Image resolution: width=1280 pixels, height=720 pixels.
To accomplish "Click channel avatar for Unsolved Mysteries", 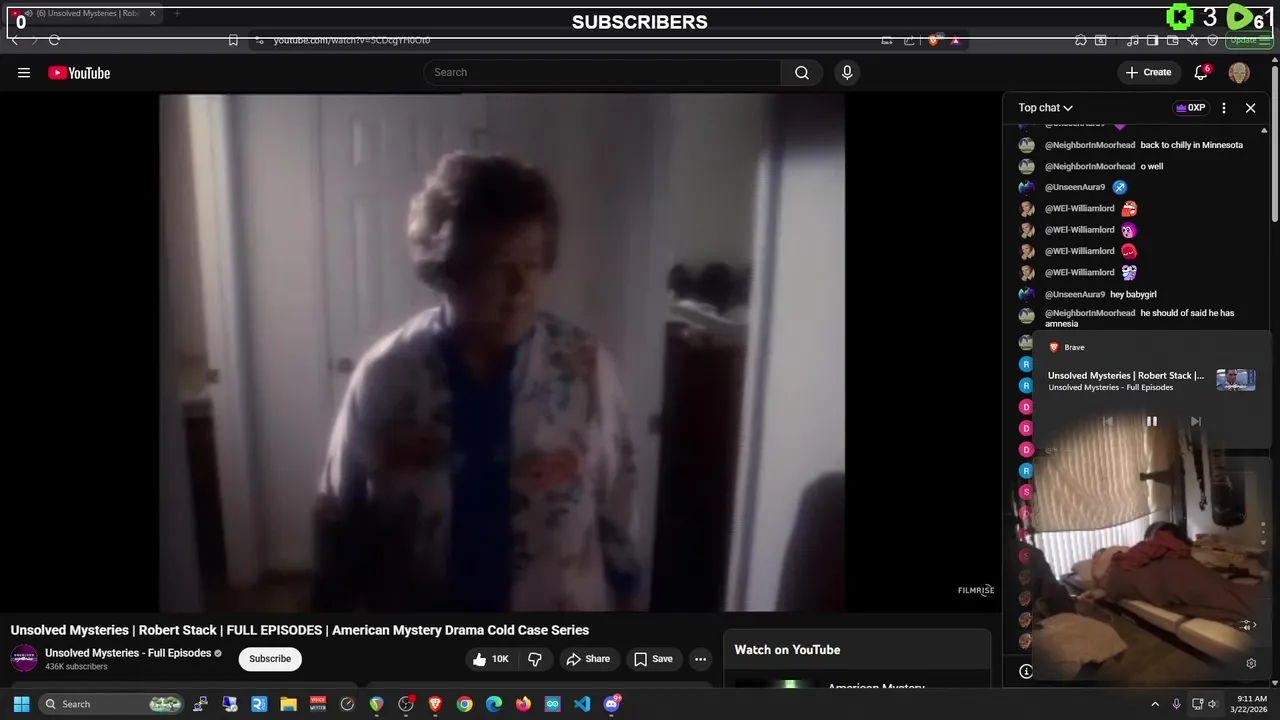I will (x=24, y=658).
